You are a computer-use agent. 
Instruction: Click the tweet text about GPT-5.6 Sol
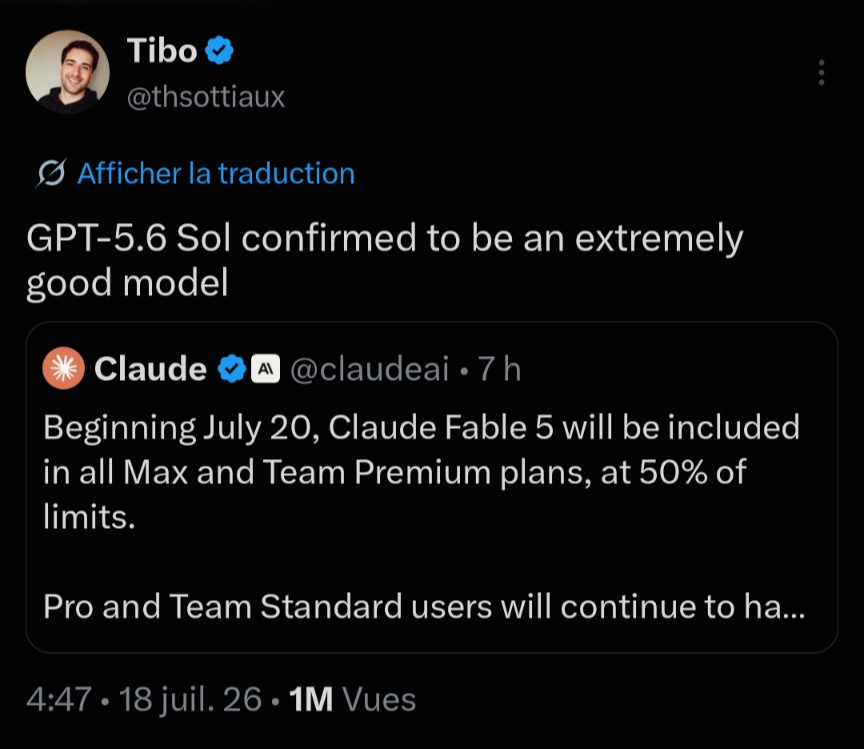(x=385, y=261)
